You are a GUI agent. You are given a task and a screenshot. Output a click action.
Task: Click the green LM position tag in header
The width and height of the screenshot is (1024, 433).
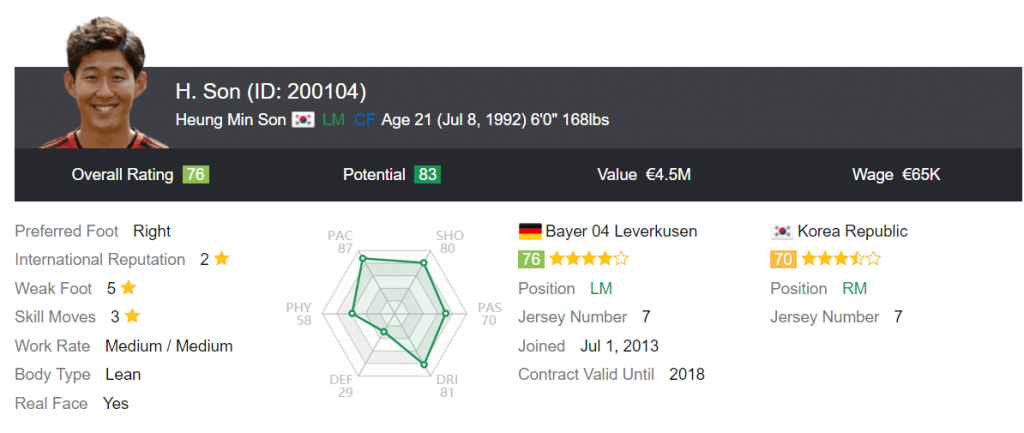coord(332,120)
